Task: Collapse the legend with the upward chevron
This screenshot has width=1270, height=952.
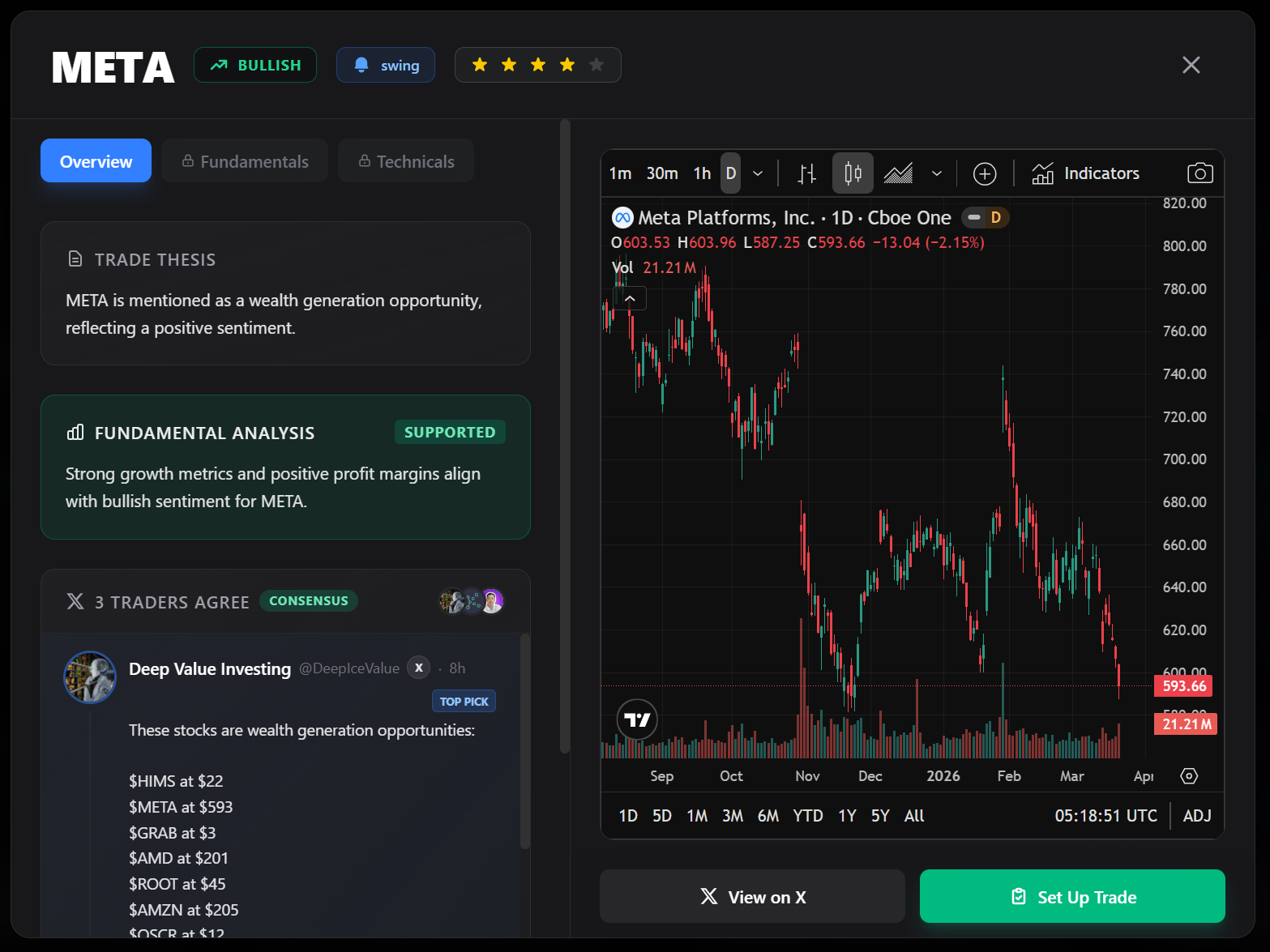Action: pos(630,298)
